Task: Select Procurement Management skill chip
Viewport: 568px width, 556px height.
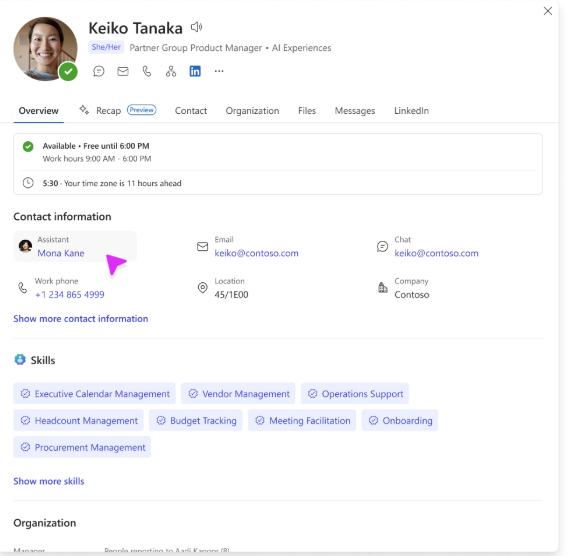Action: pyautogui.click(x=82, y=447)
